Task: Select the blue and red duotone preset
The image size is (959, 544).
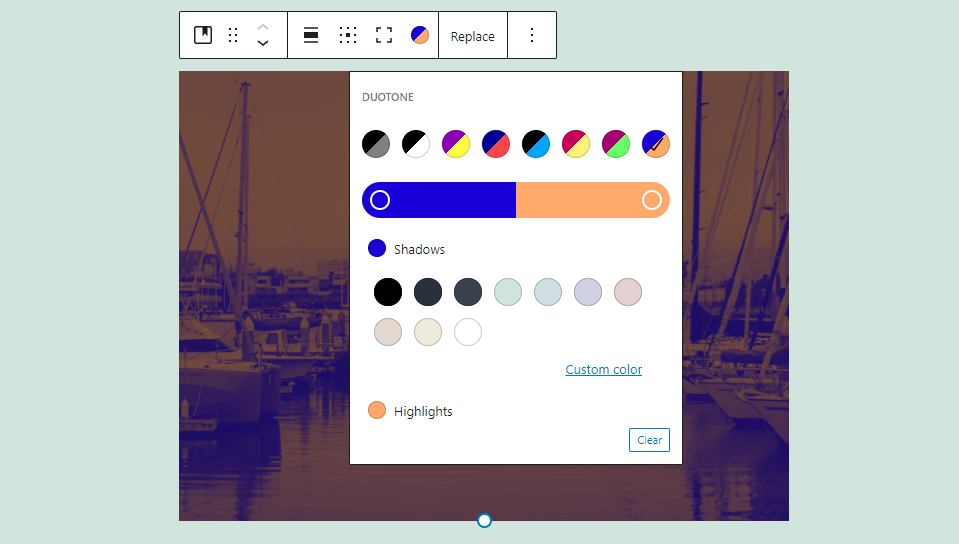Action: (x=496, y=144)
